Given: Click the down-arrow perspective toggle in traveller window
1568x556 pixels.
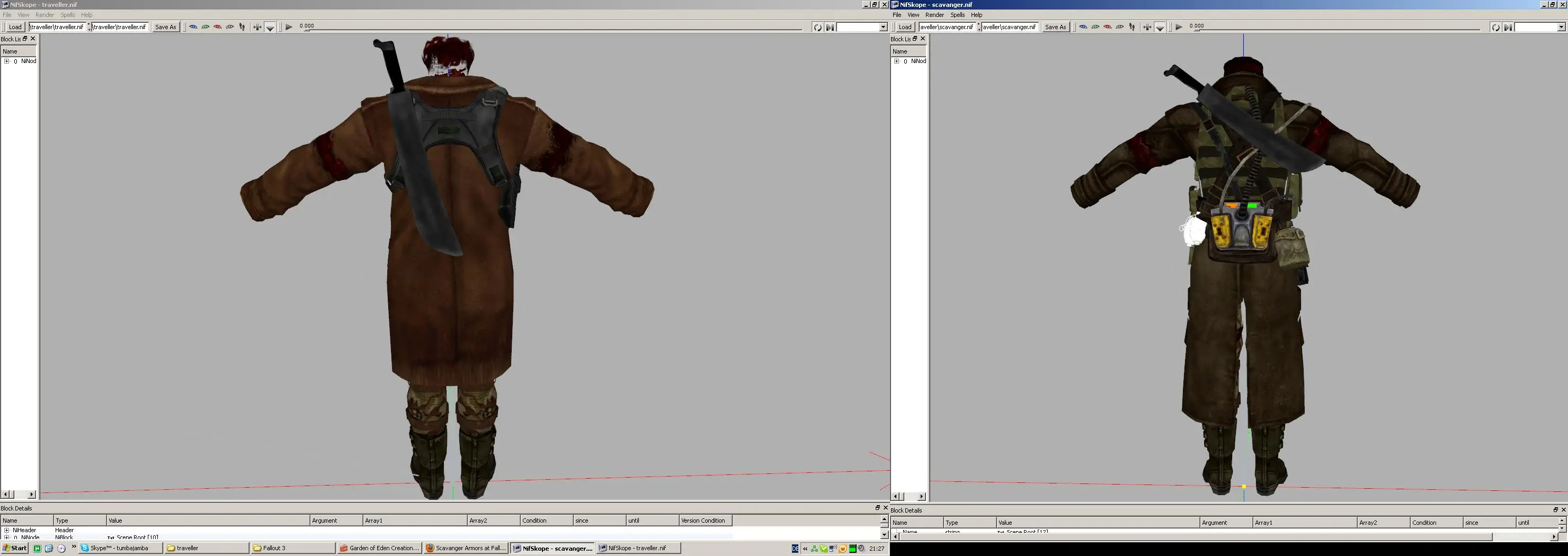Looking at the screenshot, I should [x=270, y=28].
